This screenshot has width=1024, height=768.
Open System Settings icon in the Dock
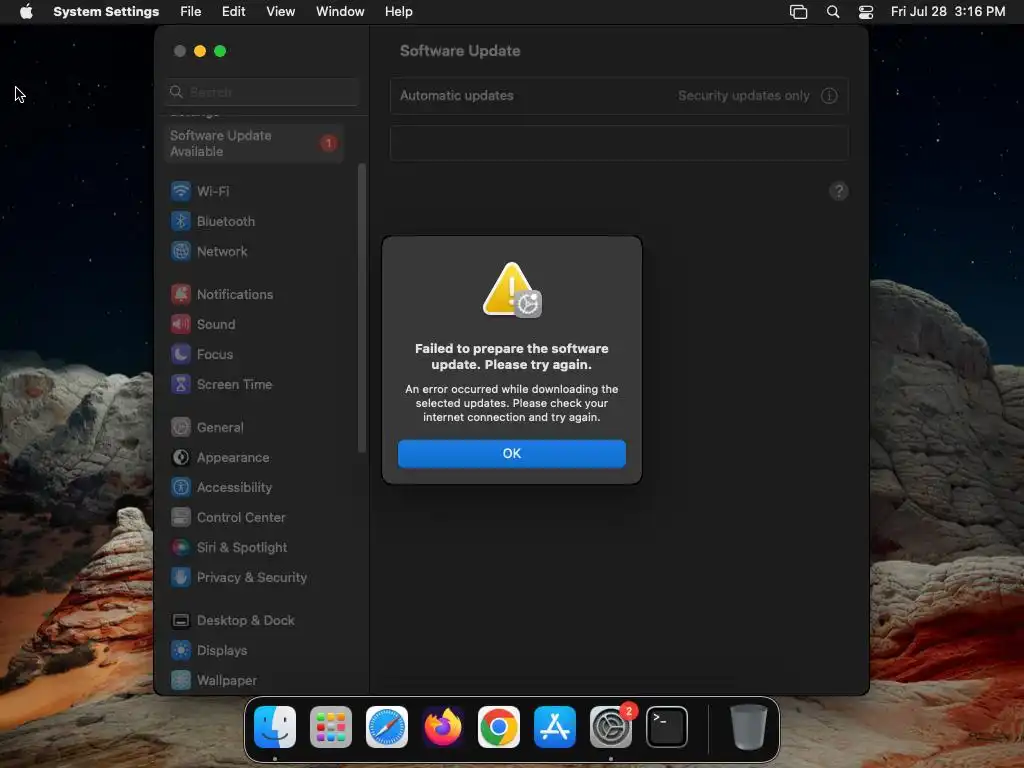611,727
